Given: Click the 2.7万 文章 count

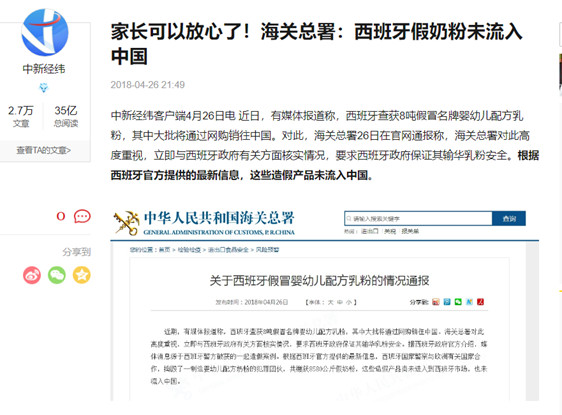Looking at the screenshot, I should (x=21, y=116).
